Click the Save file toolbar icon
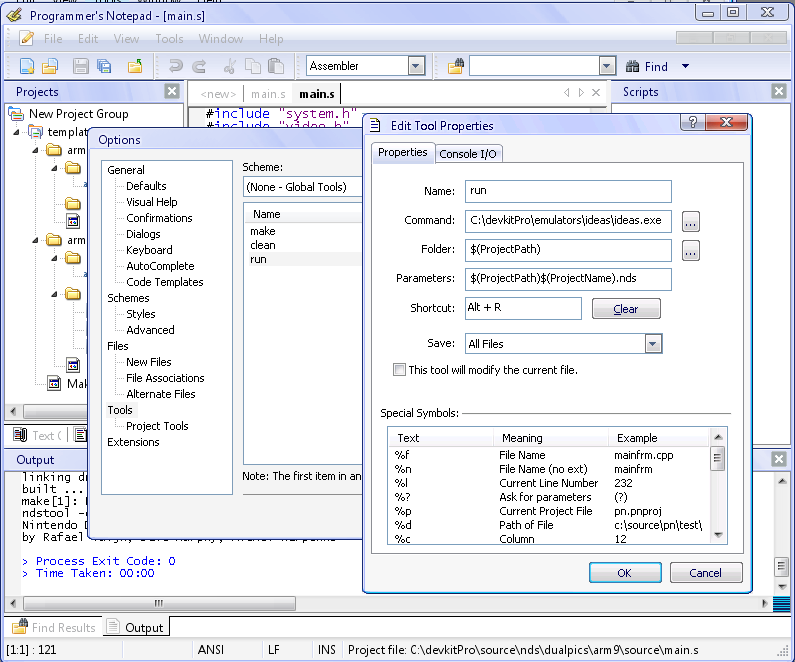This screenshot has height=662, width=795. [x=80, y=67]
